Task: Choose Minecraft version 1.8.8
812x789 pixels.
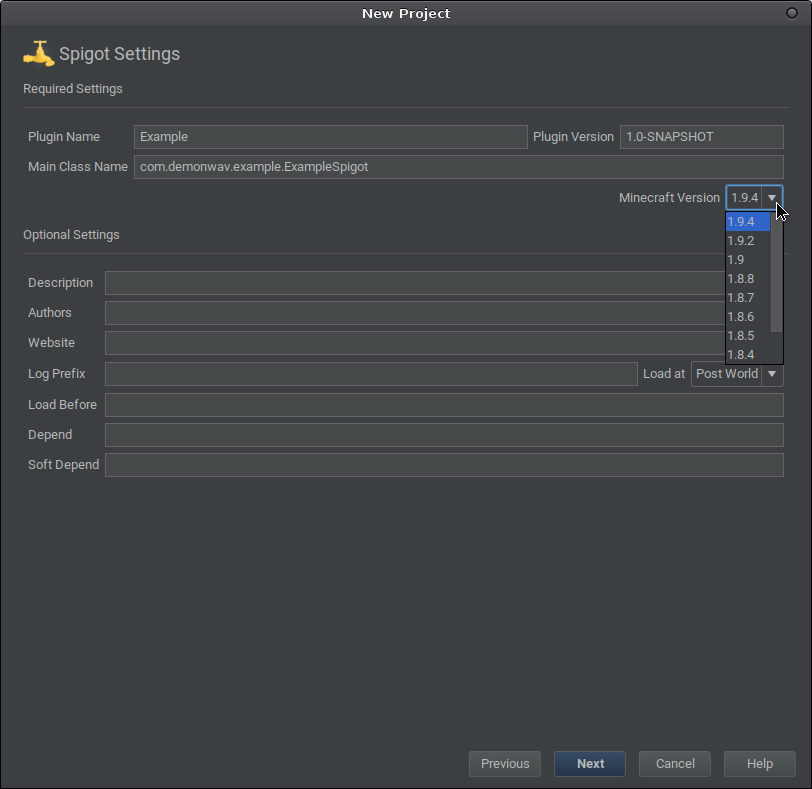Action: 747,279
